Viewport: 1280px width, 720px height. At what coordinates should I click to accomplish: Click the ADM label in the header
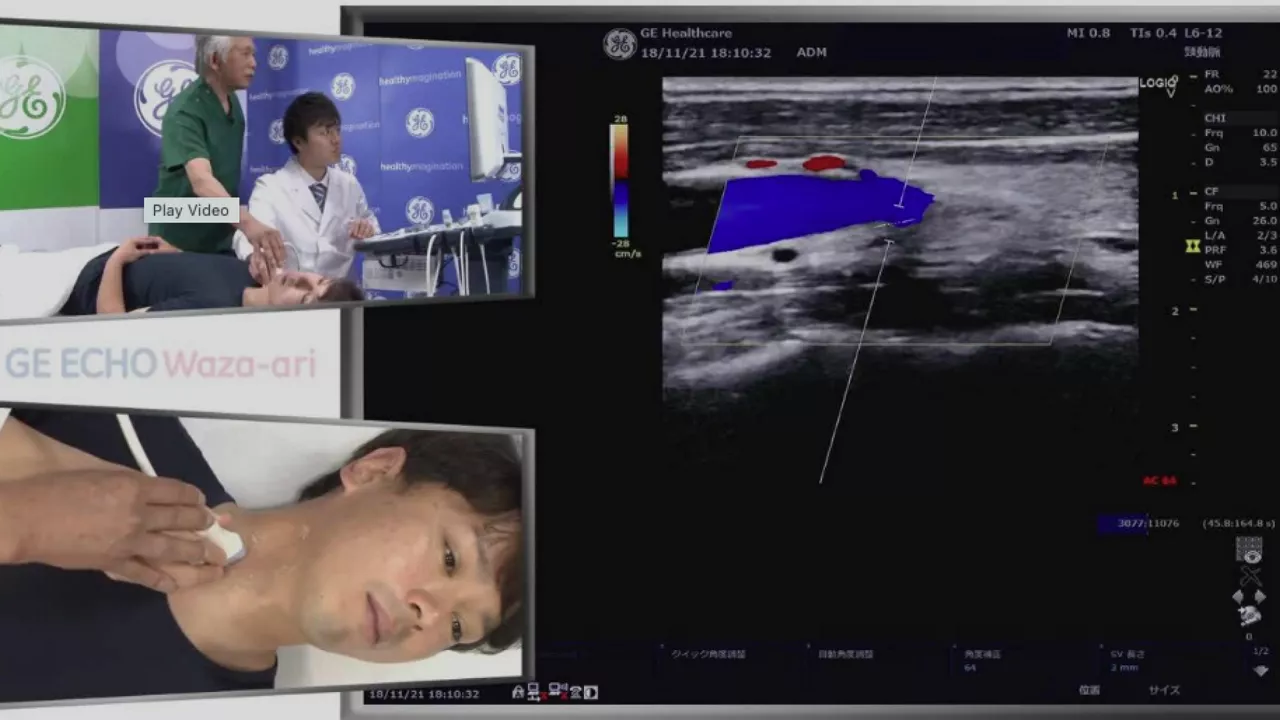pos(811,52)
